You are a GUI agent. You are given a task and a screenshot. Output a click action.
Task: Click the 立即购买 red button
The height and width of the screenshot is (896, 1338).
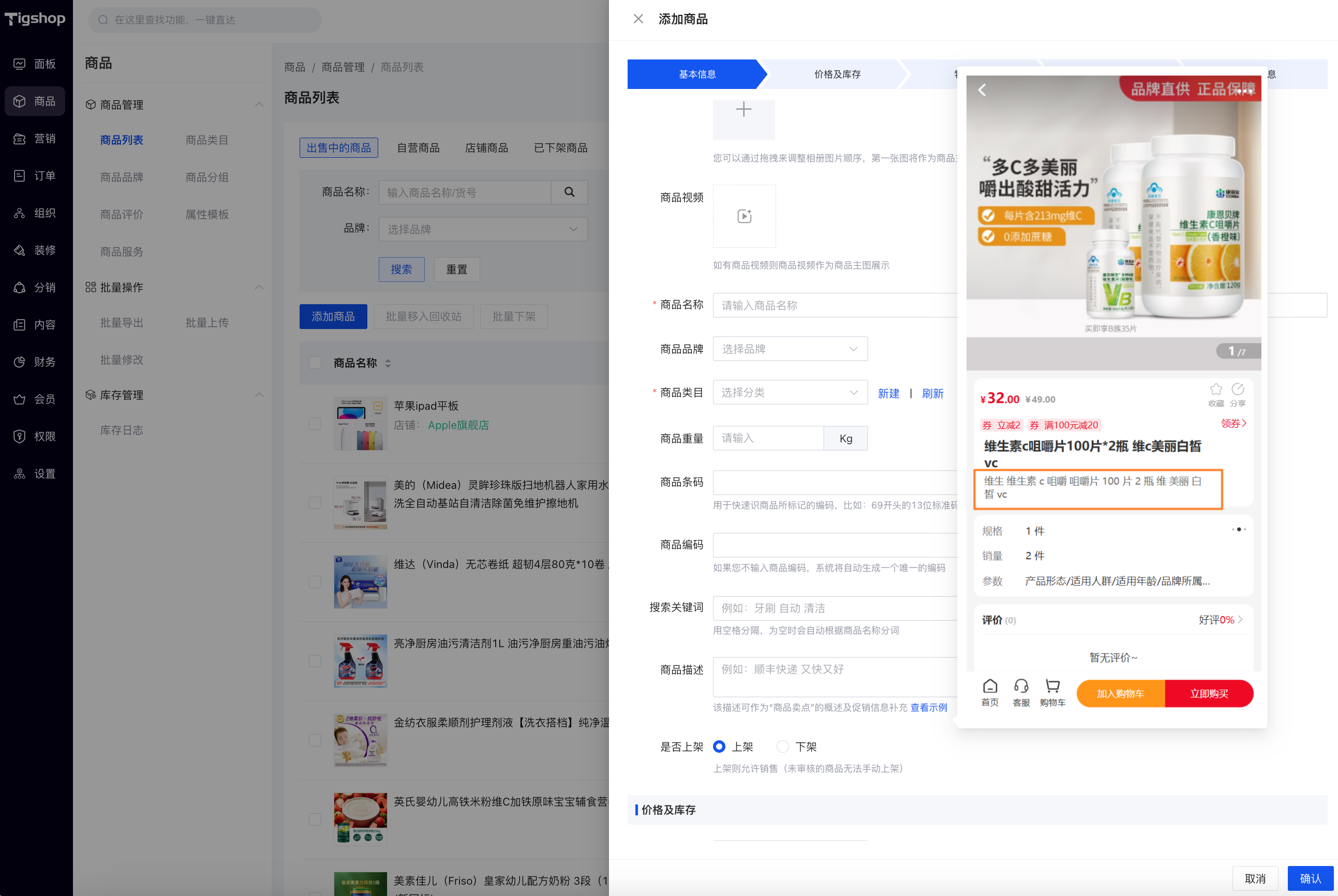1208,694
